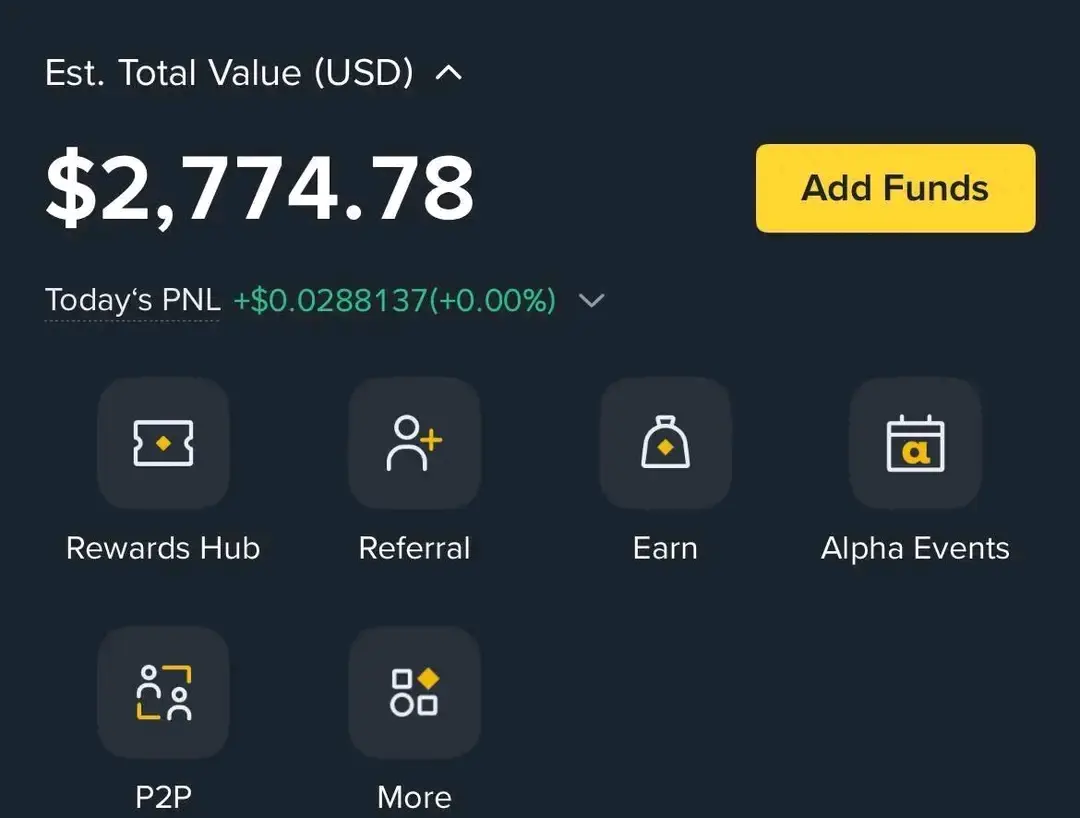The image size is (1080, 818).
Task: Open the Rewards Hub ticket icon
Action: [163, 443]
